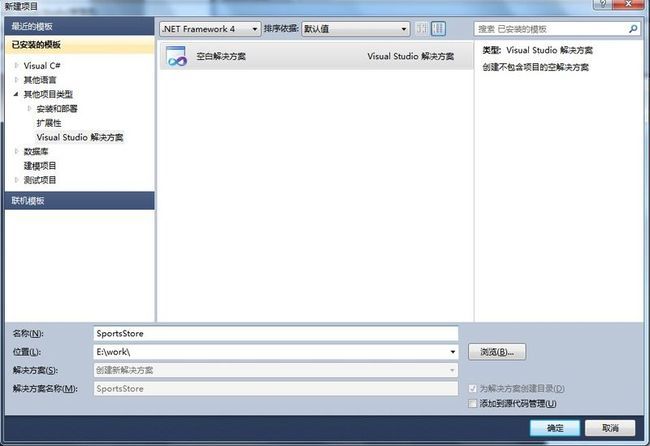Select the 空白解决方案 template row
This screenshot has width=650, height=446.
point(316,56)
